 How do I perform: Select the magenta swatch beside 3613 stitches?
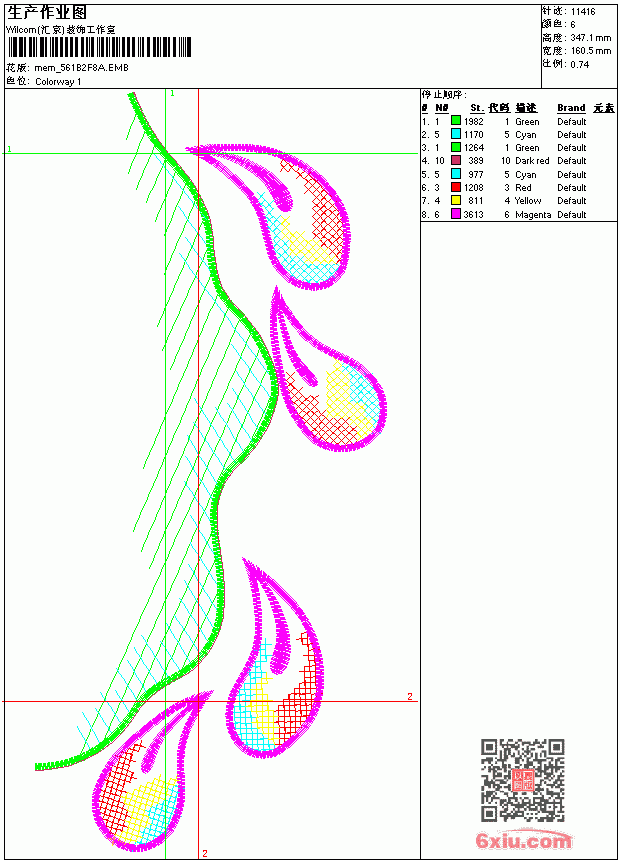[x=455, y=214]
